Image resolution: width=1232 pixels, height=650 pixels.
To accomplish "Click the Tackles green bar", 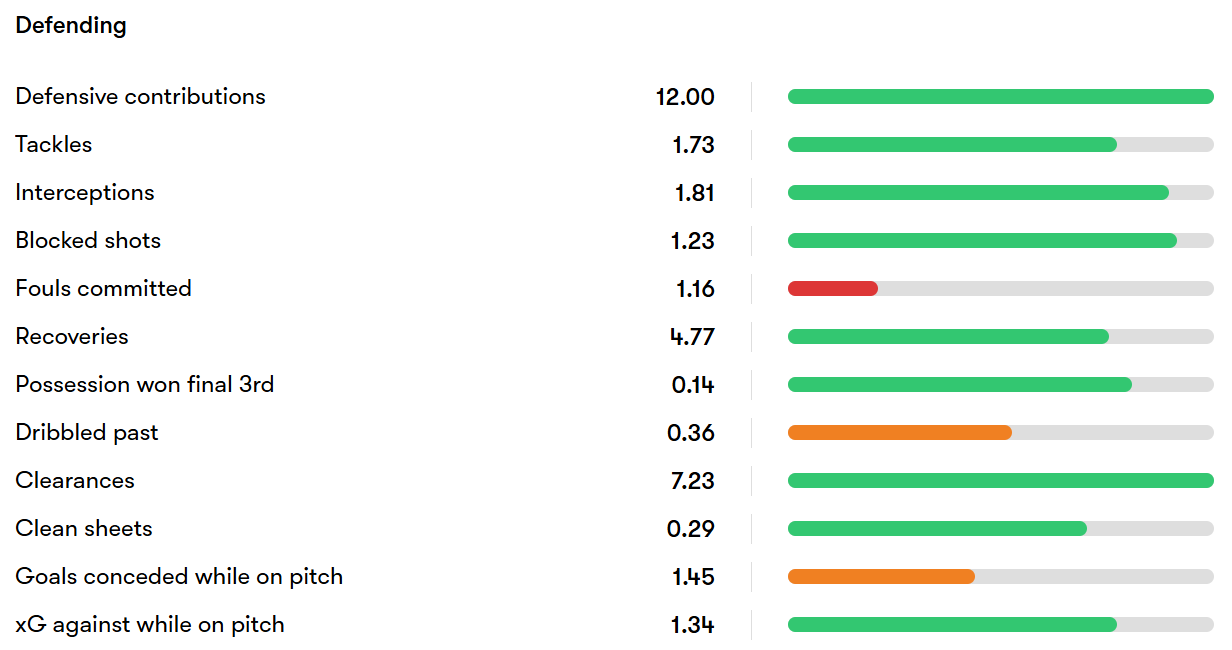I will click(952, 145).
